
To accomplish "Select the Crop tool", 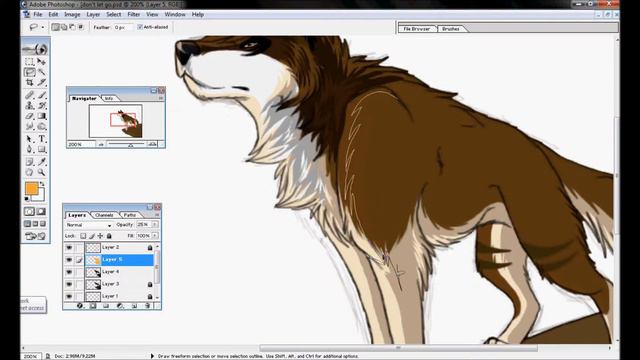I will [29, 82].
